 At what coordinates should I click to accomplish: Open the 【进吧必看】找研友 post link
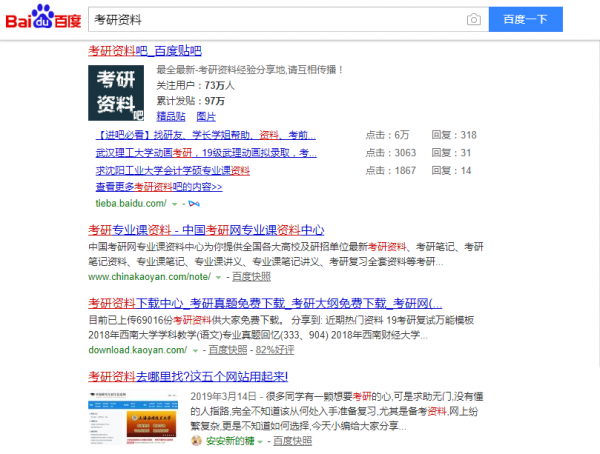(206, 135)
